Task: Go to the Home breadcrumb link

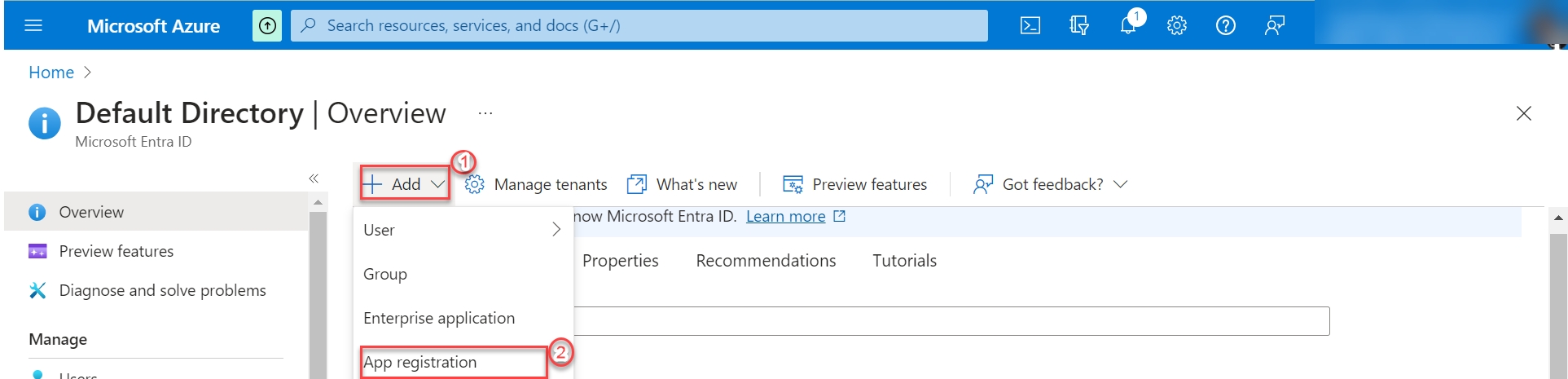Action: click(x=51, y=73)
